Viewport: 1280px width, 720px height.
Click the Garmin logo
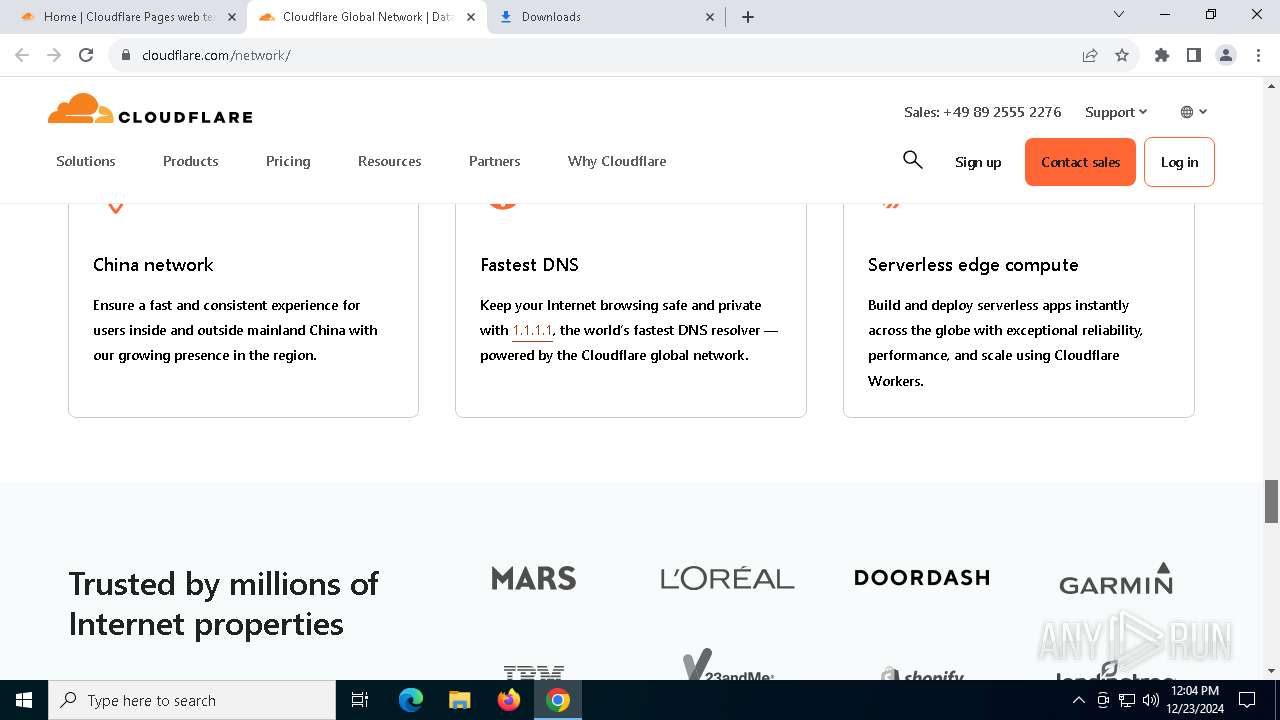(x=1116, y=578)
